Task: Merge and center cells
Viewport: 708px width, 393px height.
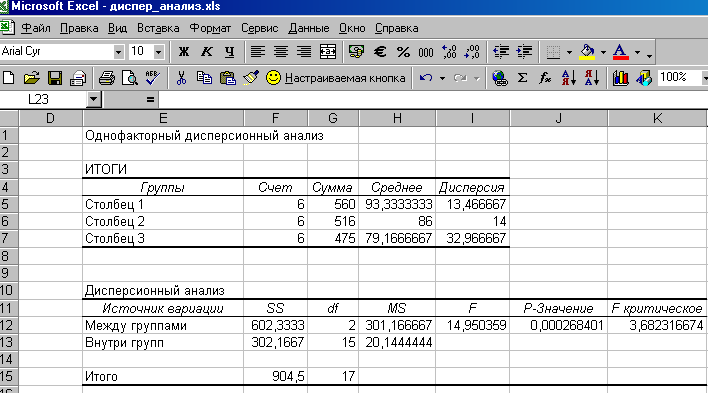Action: [x=327, y=52]
